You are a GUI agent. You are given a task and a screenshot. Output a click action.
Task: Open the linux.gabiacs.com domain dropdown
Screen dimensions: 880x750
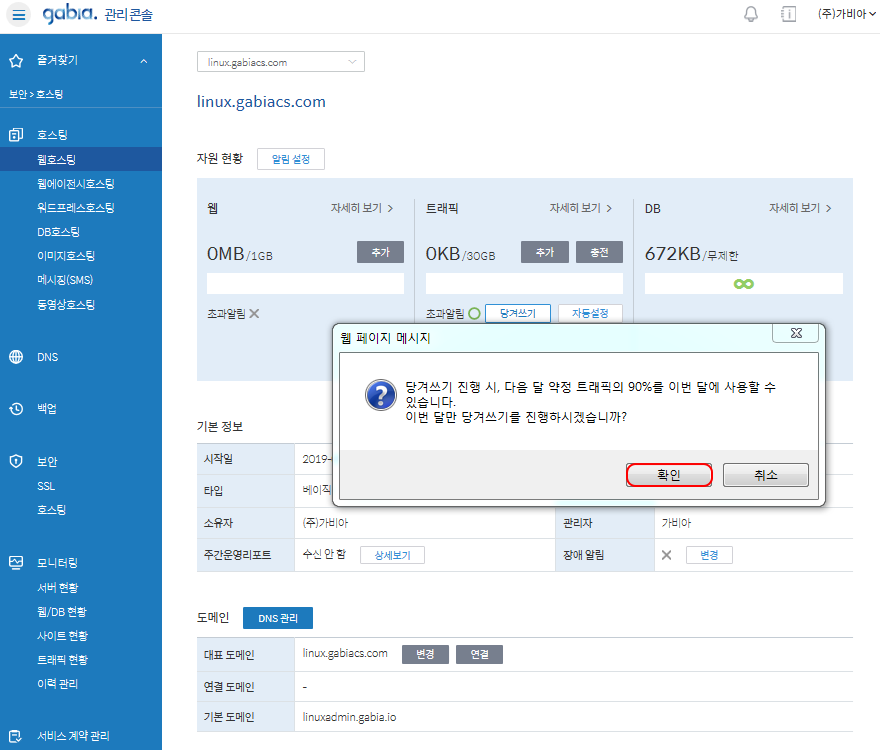coord(281,62)
